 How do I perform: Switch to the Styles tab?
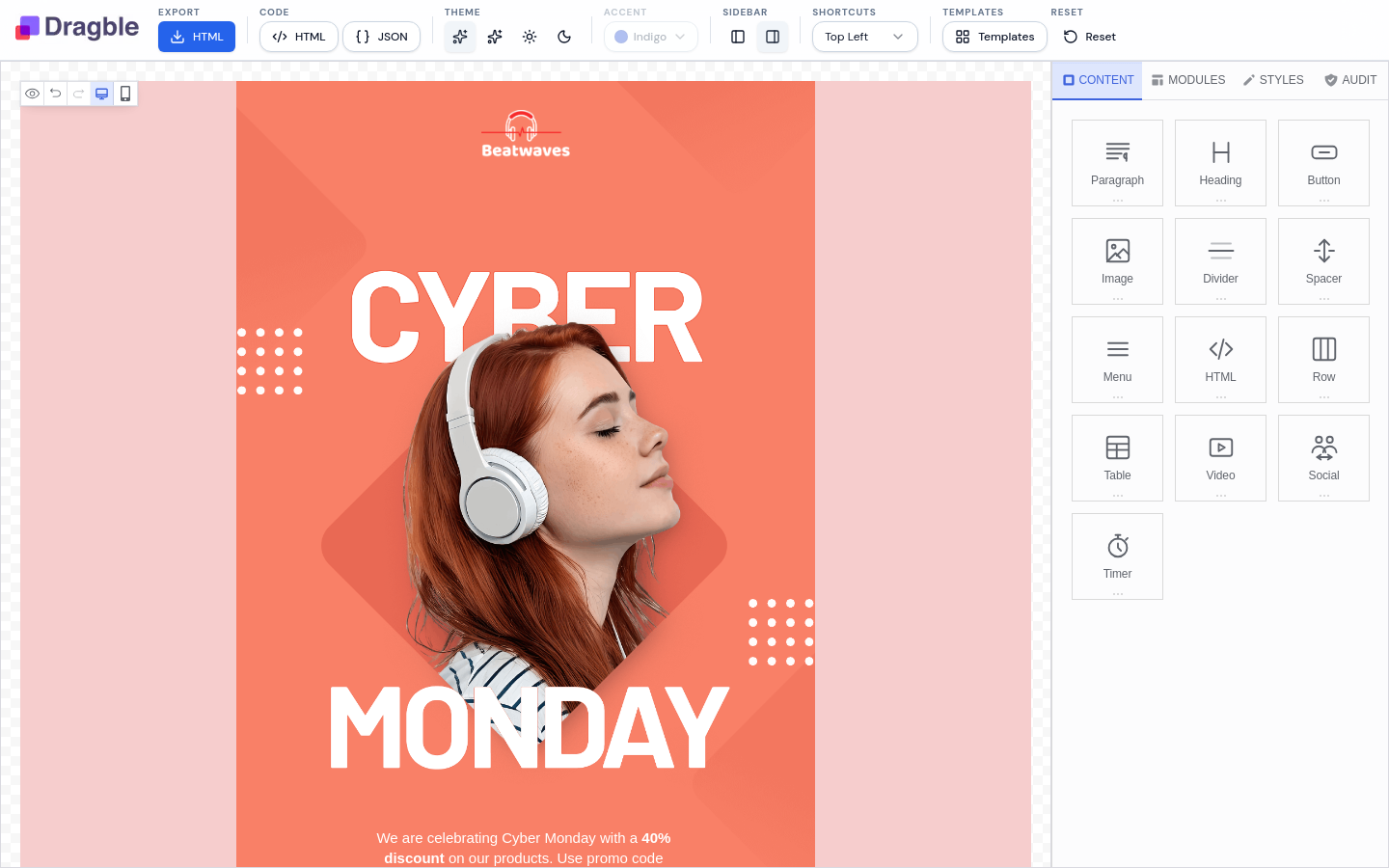tap(1273, 80)
